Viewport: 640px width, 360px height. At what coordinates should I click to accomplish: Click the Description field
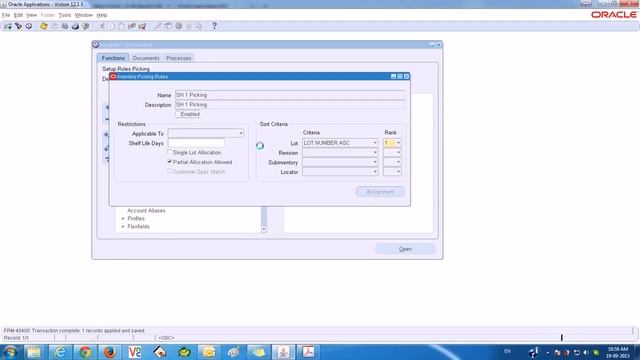290,105
